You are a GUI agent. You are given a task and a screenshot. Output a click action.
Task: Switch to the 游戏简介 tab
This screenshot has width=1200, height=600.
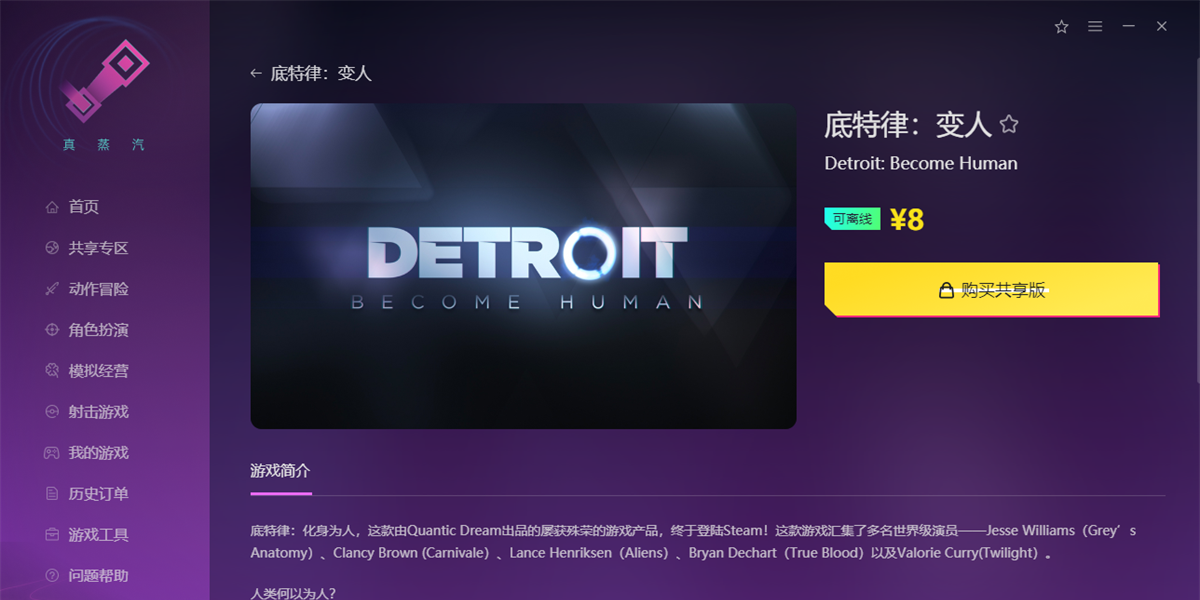[281, 470]
